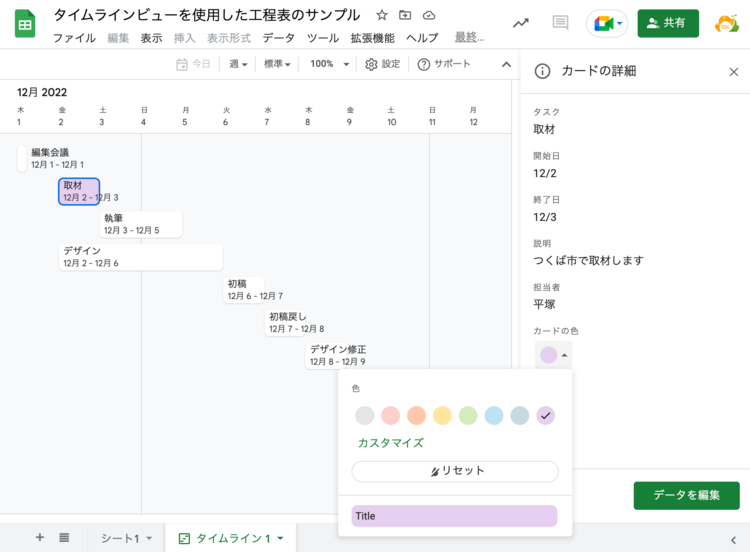Image resolution: width=750 pixels, height=552 pixels.
Task: Add a new sheet with plus
Action: point(40,538)
